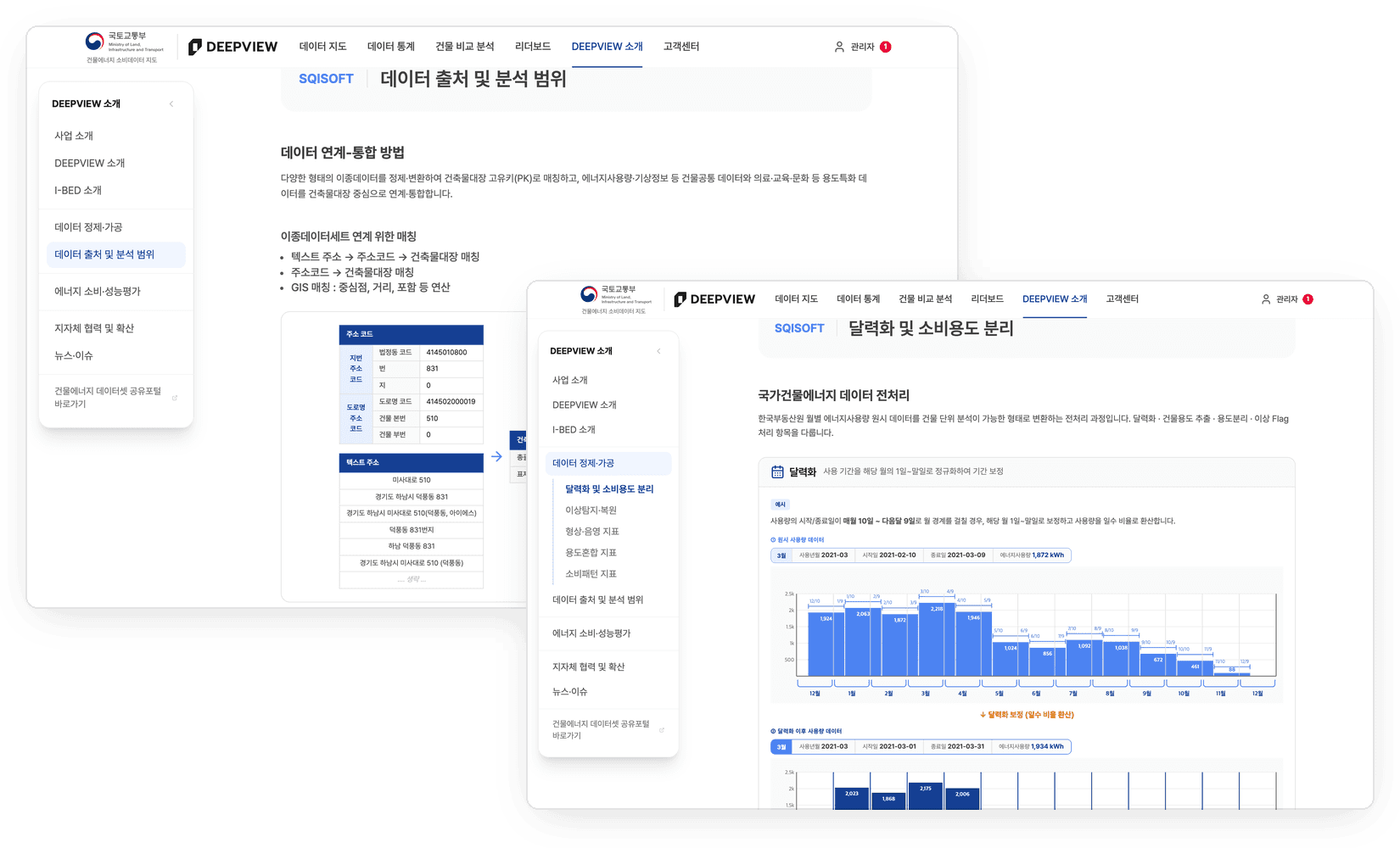Select 이상탐지·복원 submenu item

click(591, 510)
